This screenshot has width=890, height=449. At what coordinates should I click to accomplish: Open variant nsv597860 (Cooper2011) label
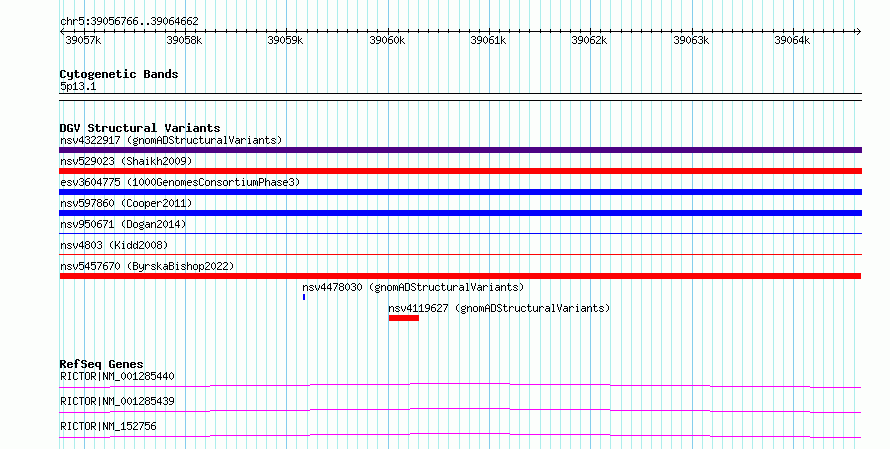click(x=126, y=203)
